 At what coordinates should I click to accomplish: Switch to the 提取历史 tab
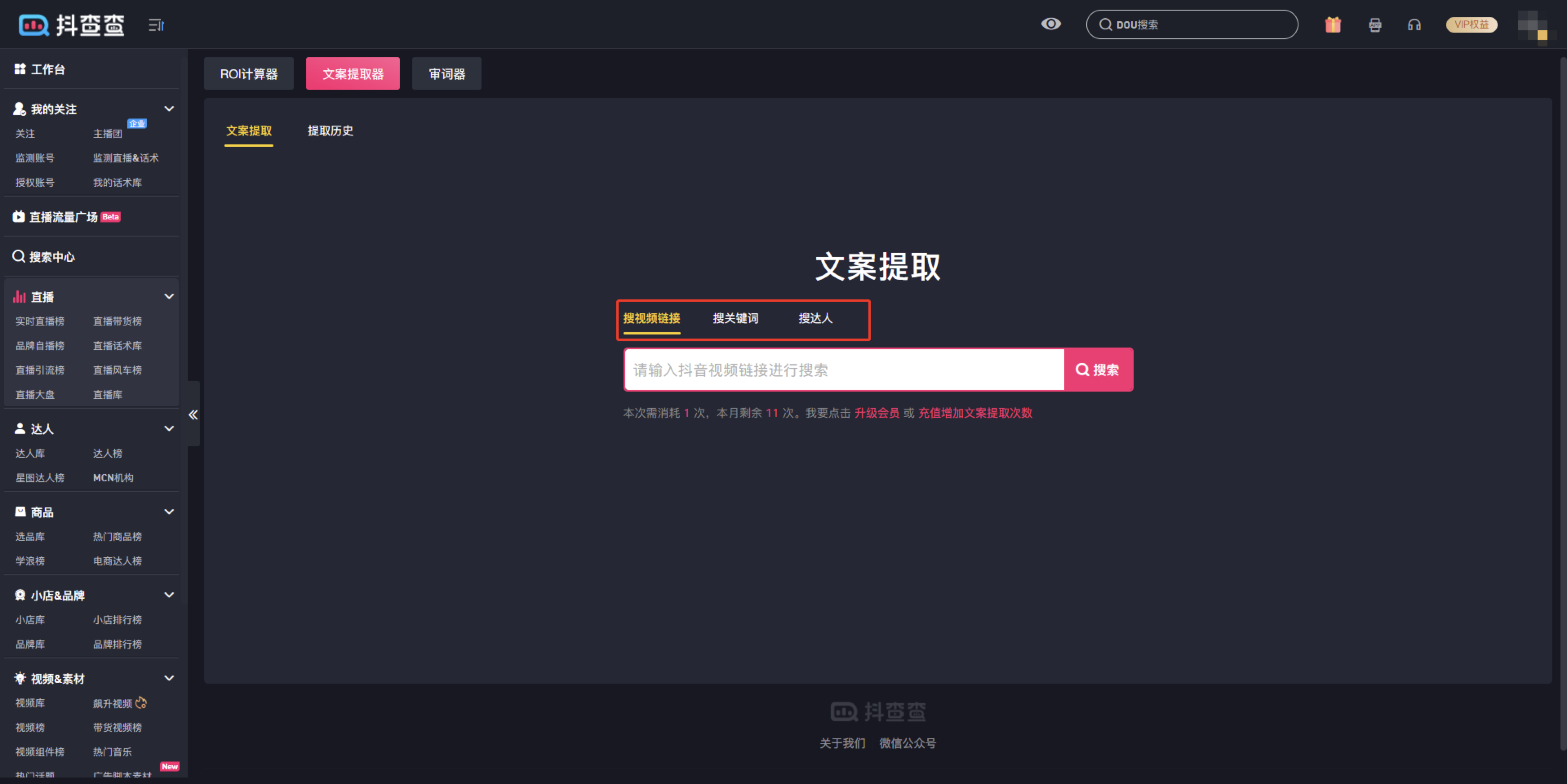click(330, 131)
